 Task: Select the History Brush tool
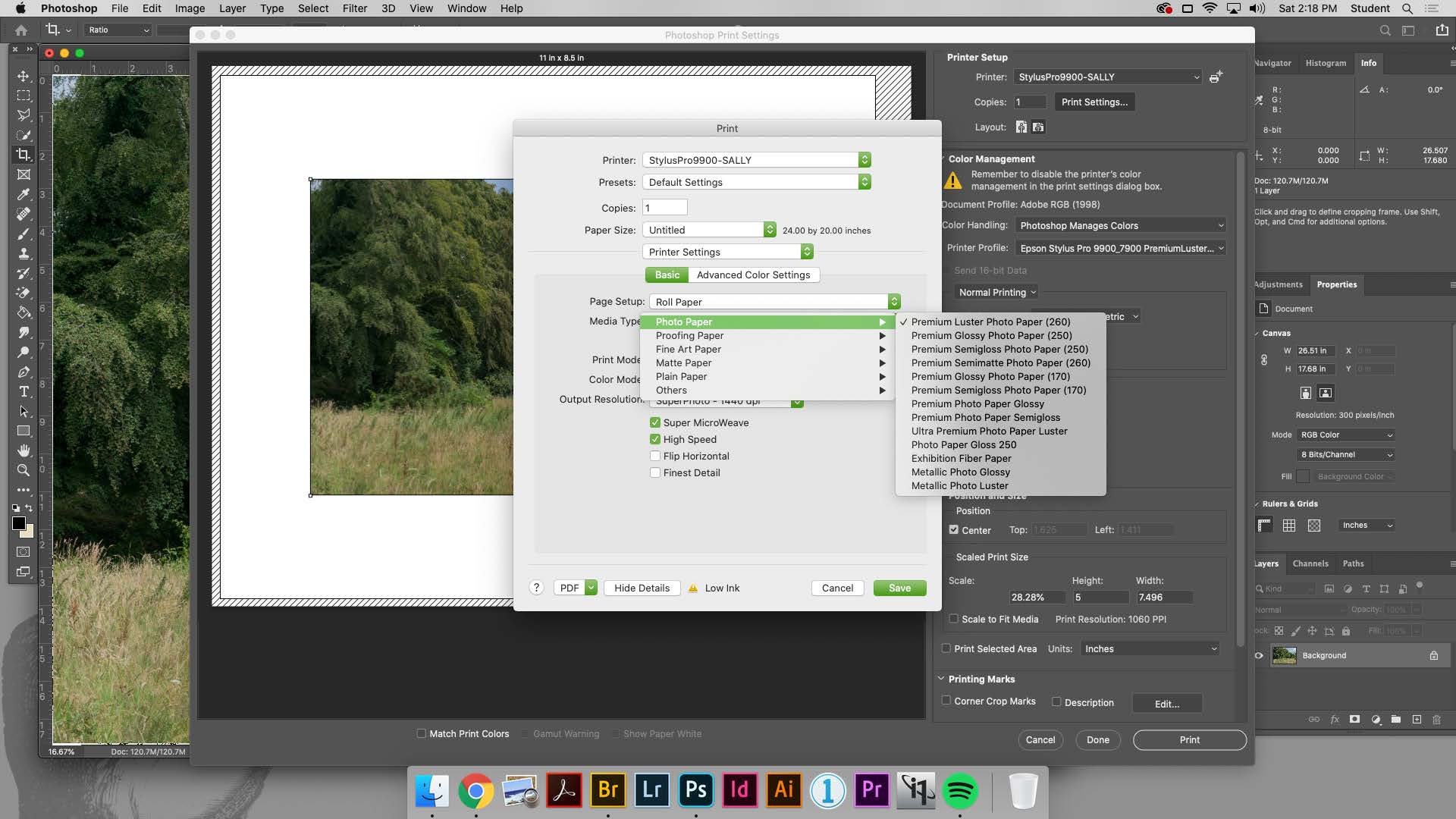[24, 273]
